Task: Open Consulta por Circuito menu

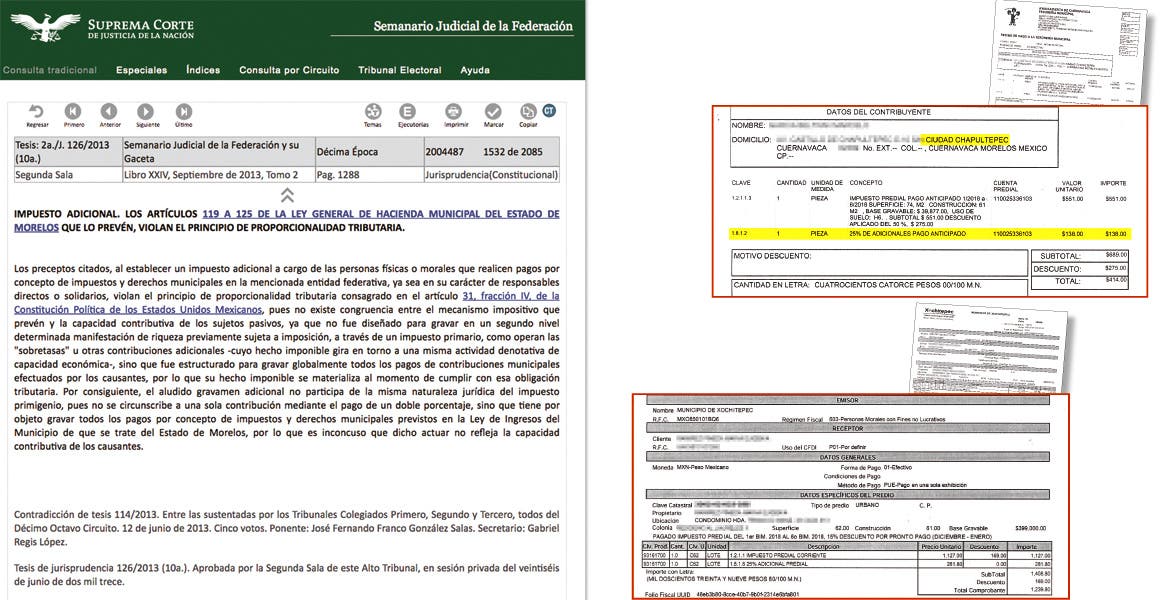Action: click(288, 70)
